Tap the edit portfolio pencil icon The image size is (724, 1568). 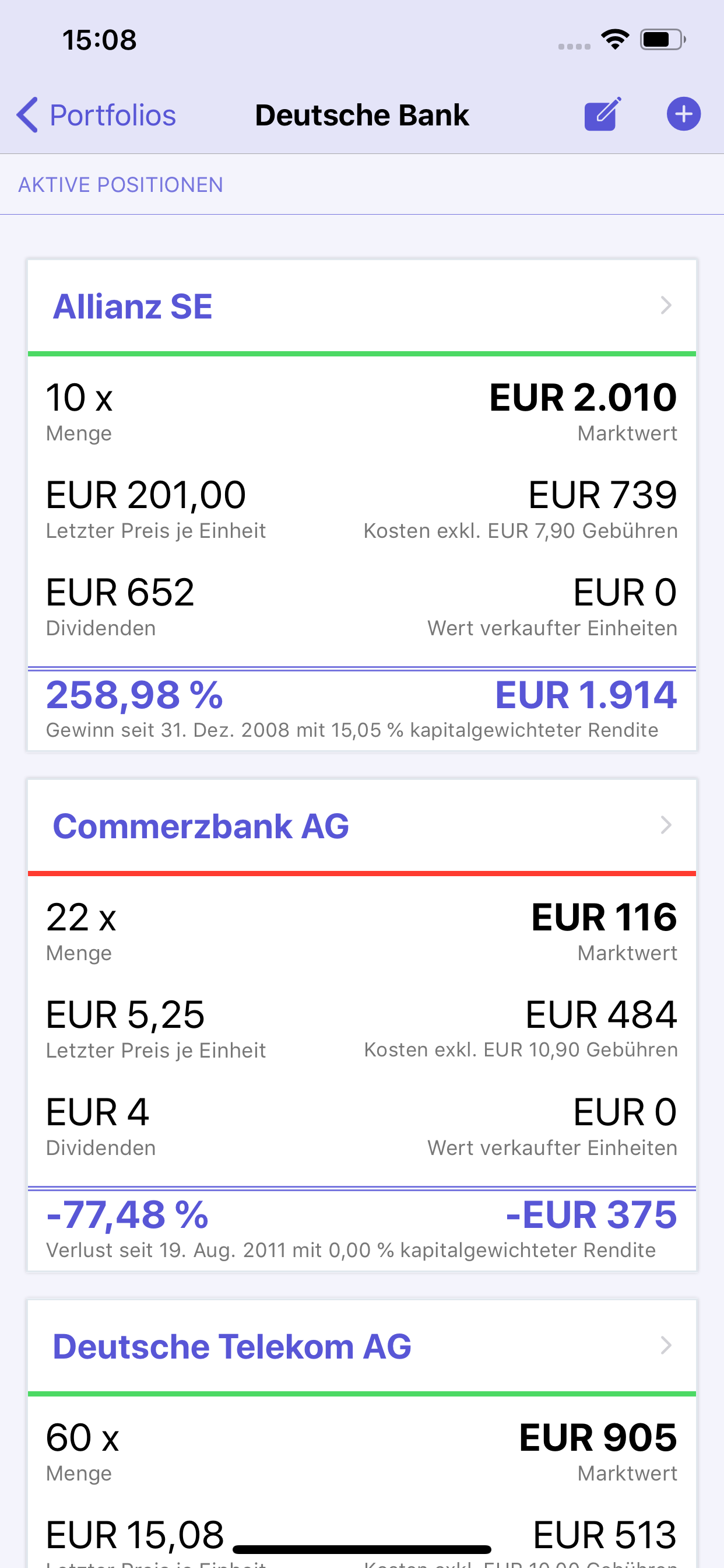602,114
